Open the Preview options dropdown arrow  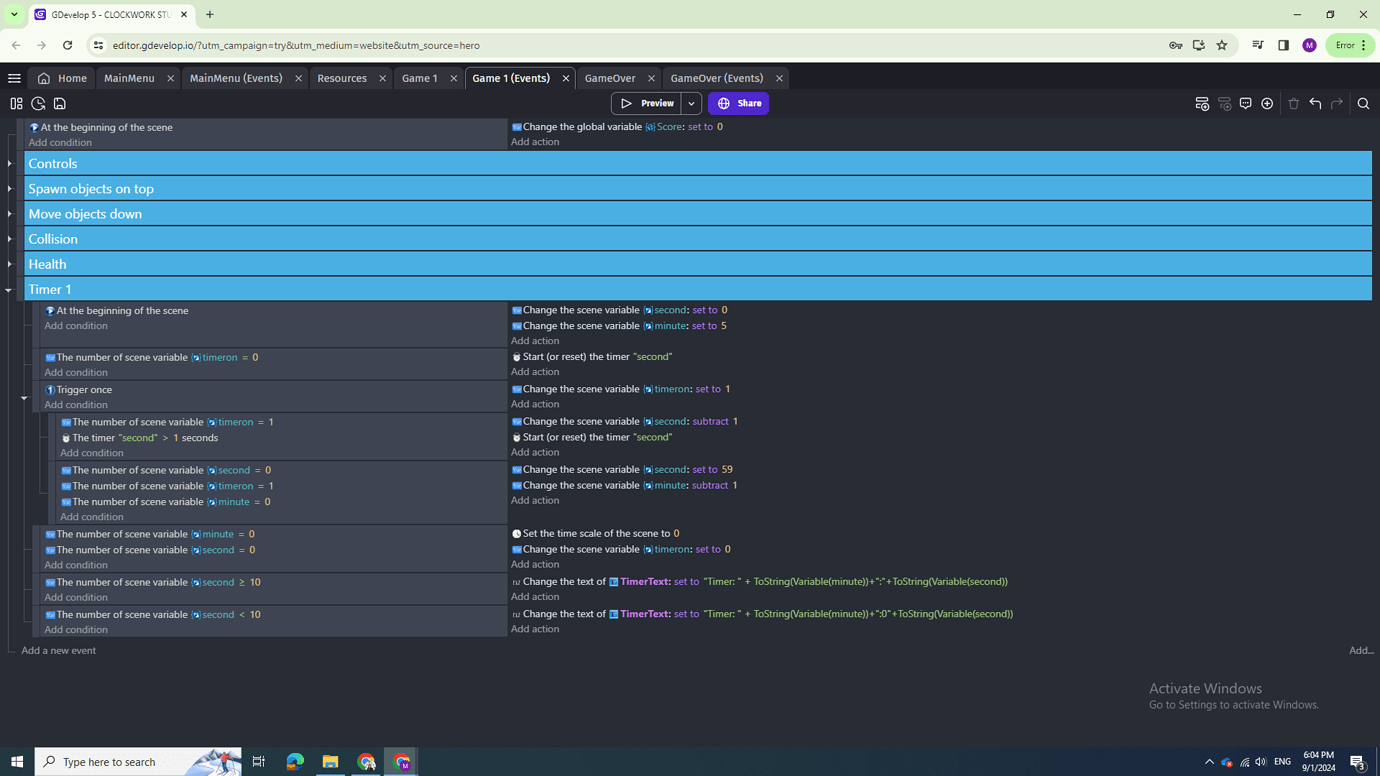pos(690,103)
